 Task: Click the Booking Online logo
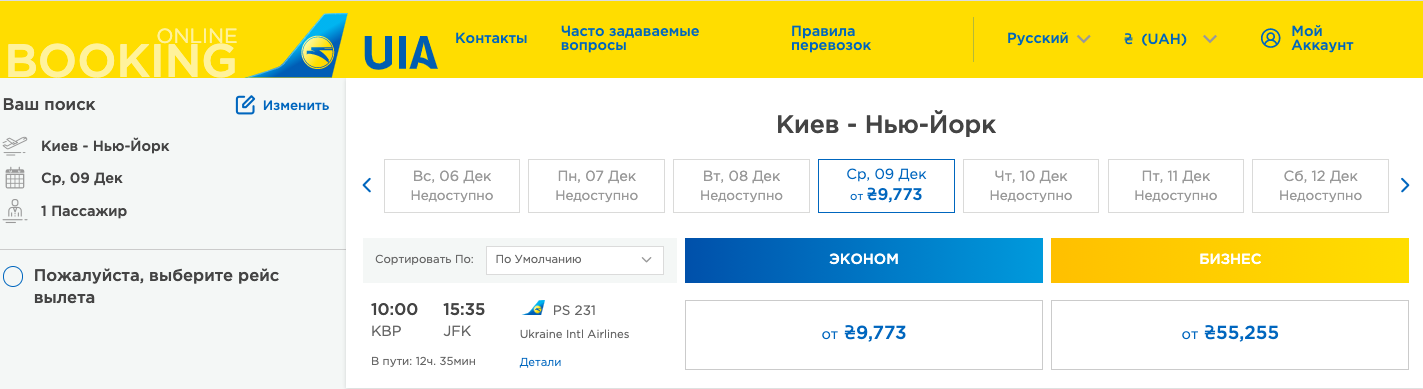click(x=122, y=53)
